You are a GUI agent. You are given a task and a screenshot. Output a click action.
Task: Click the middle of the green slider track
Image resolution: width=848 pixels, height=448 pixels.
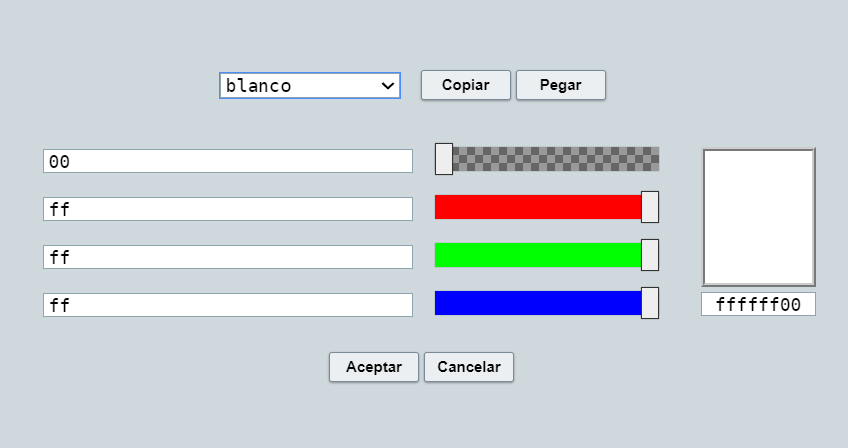(x=547, y=255)
